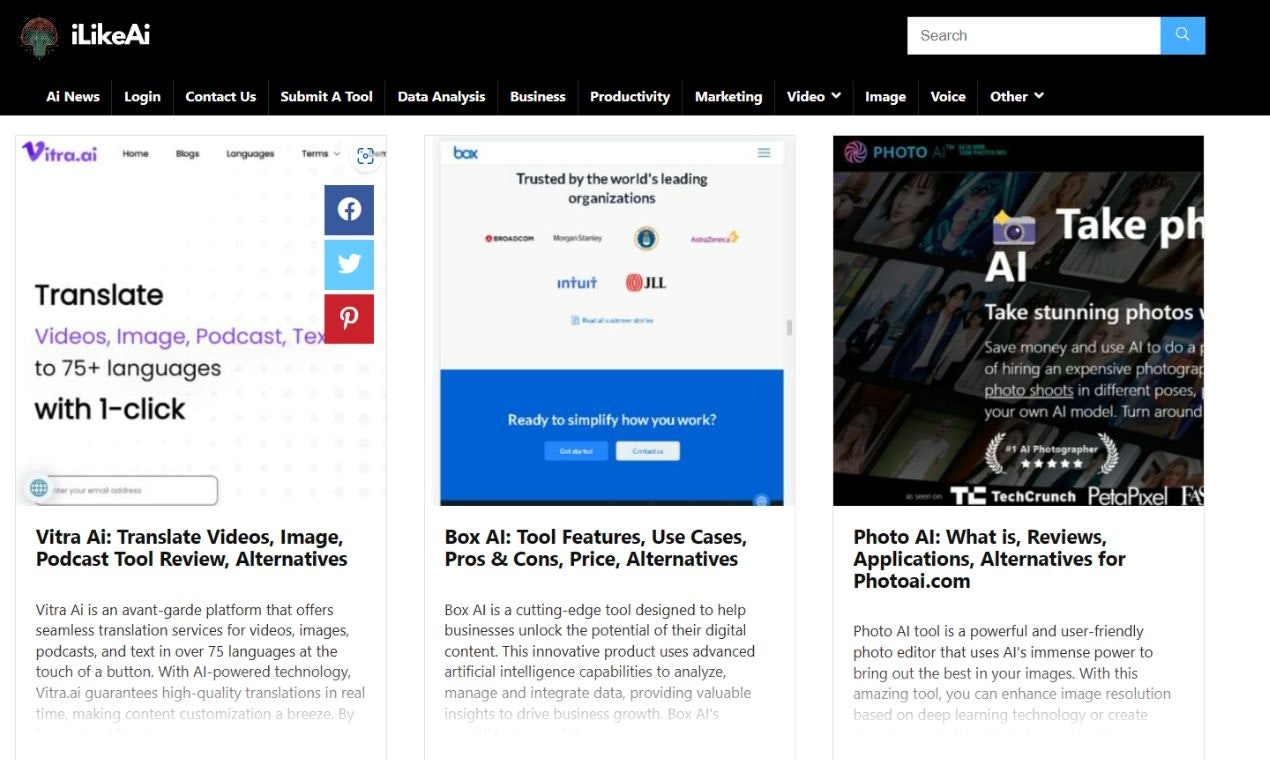
Task: Go to the Login page
Action: pyautogui.click(x=142, y=96)
